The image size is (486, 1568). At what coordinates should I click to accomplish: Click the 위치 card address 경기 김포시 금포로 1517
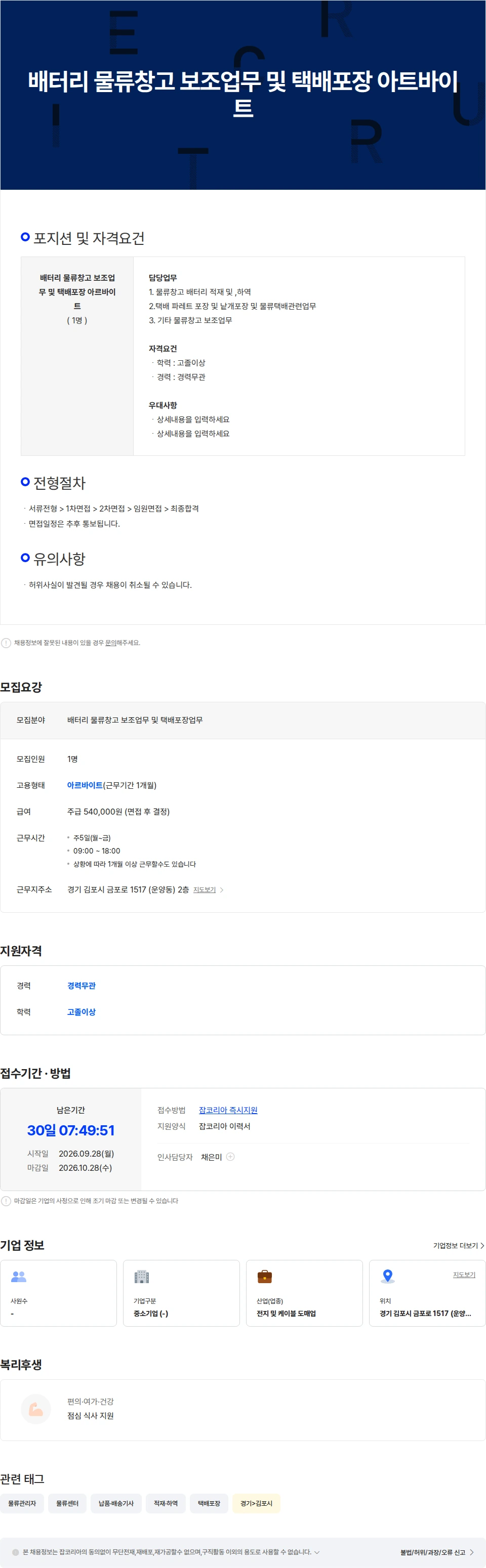pos(425,1313)
